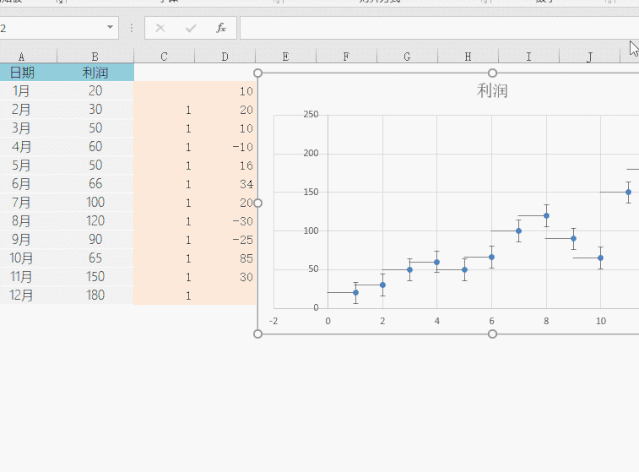Select profit cell with value 90
Image resolution: width=639 pixels, height=472 pixels.
(x=95, y=239)
